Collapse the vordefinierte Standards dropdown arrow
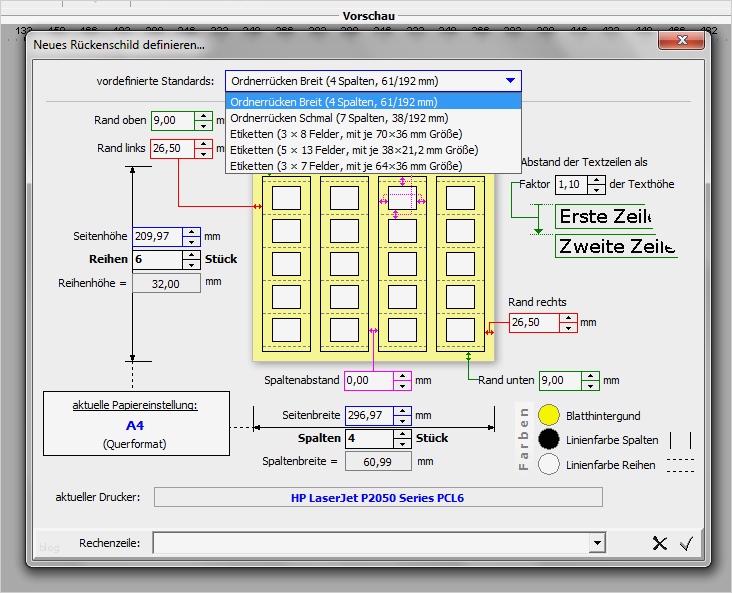The width and height of the screenshot is (732, 593). [x=511, y=81]
